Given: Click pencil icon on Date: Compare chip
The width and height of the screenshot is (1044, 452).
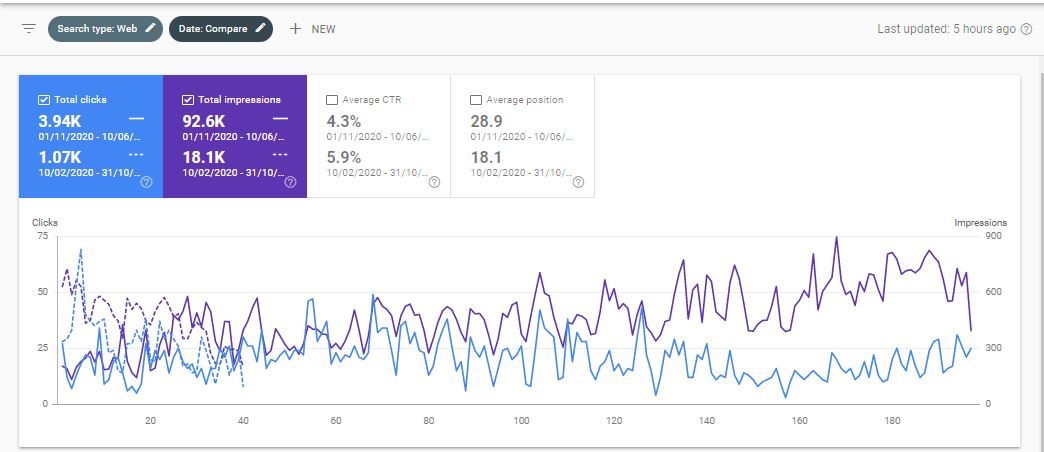Looking at the screenshot, I should [x=260, y=29].
